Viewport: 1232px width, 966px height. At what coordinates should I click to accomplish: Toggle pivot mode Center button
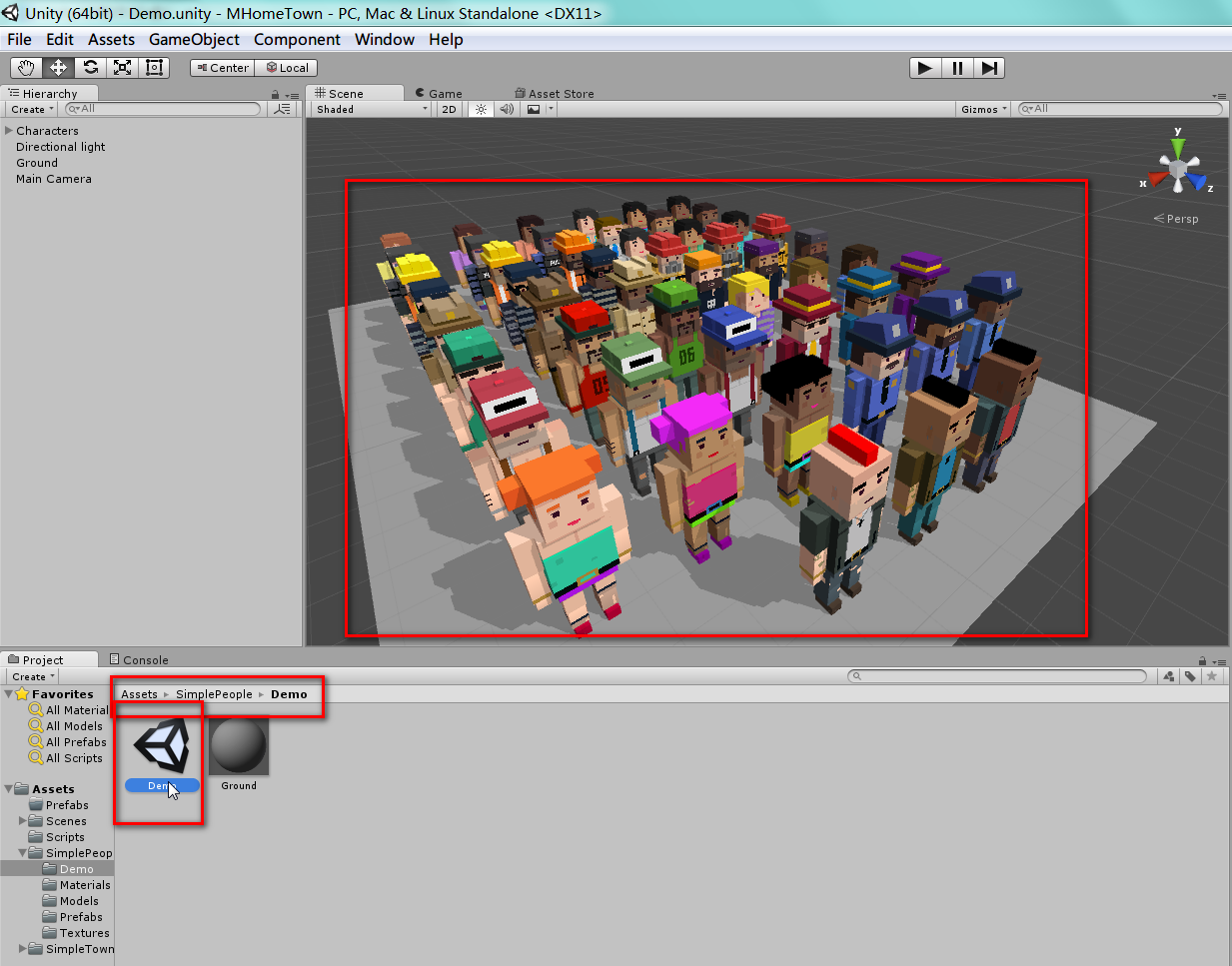pos(222,68)
